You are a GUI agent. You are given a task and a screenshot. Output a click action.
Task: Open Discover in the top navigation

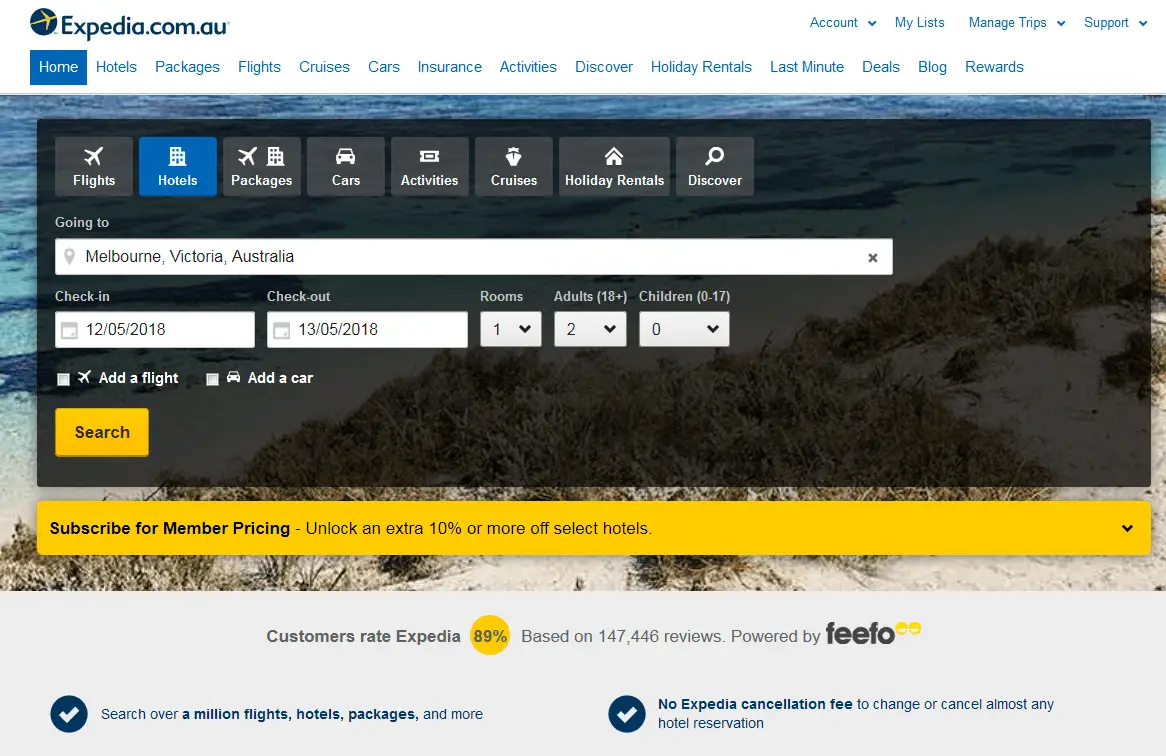point(604,67)
